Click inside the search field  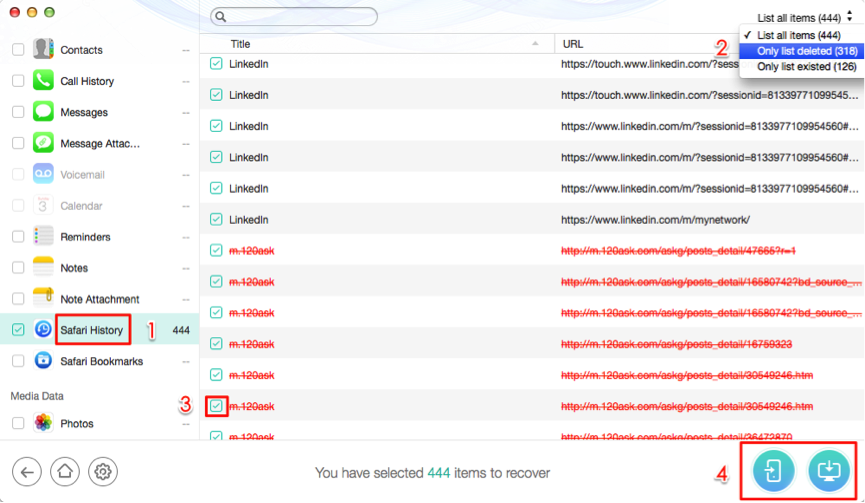[x=294, y=17]
